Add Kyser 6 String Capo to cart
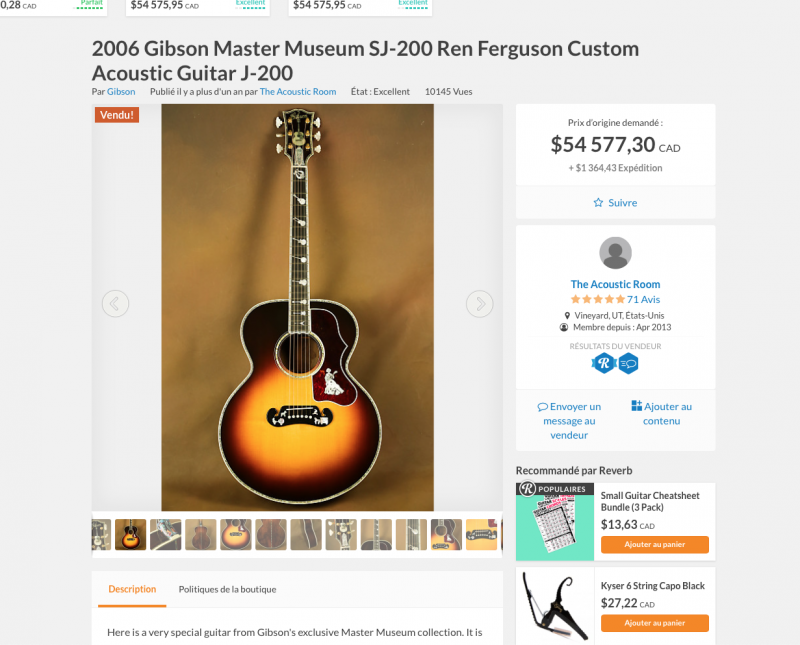 click(x=655, y=623)
